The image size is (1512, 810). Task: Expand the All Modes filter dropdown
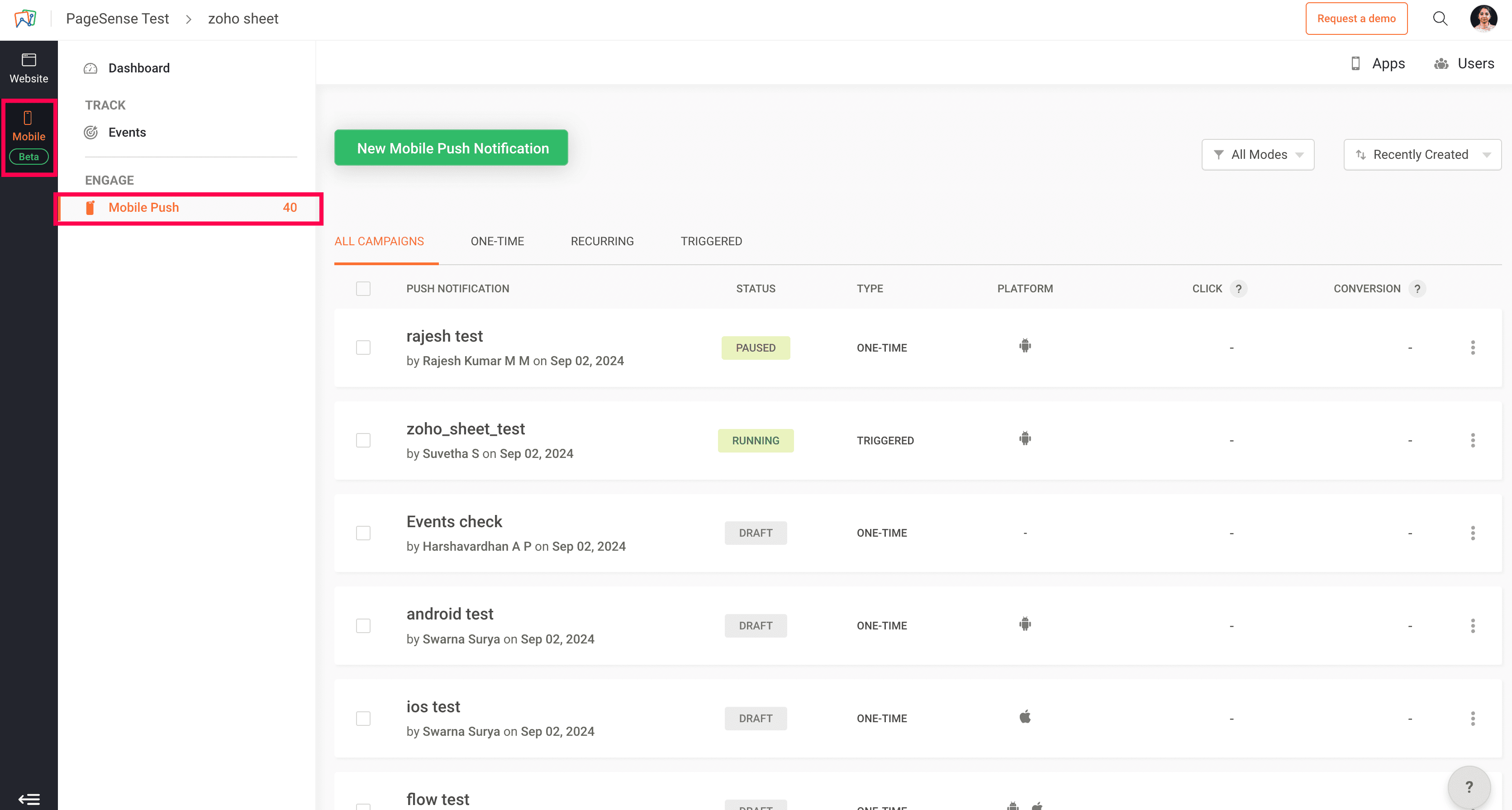tap(1257, 155)
